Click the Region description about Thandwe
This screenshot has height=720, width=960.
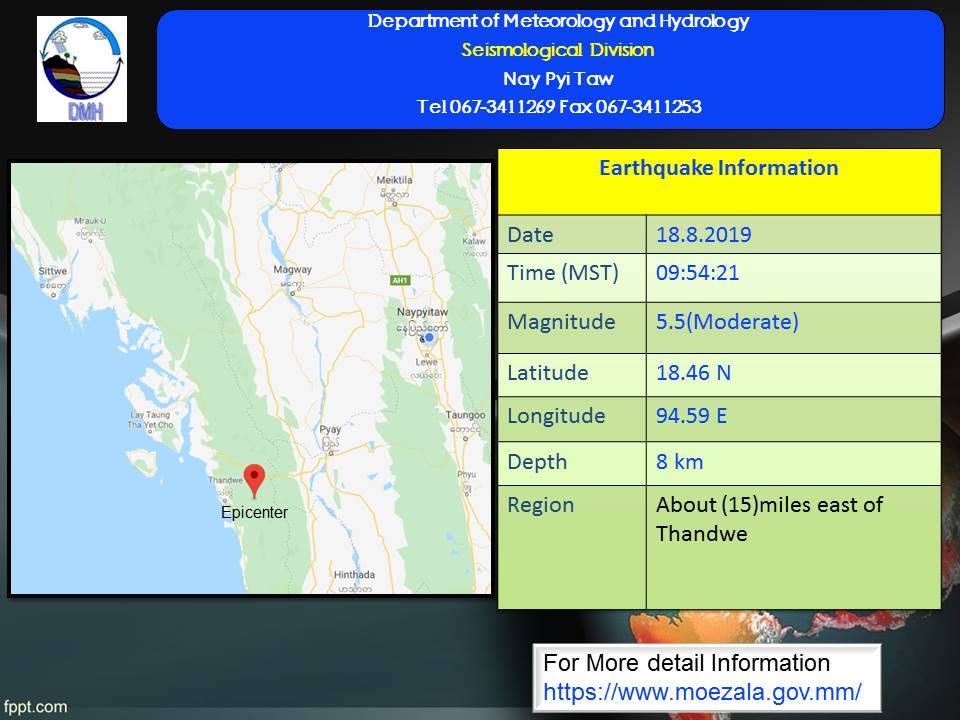(x=768, y=518)
